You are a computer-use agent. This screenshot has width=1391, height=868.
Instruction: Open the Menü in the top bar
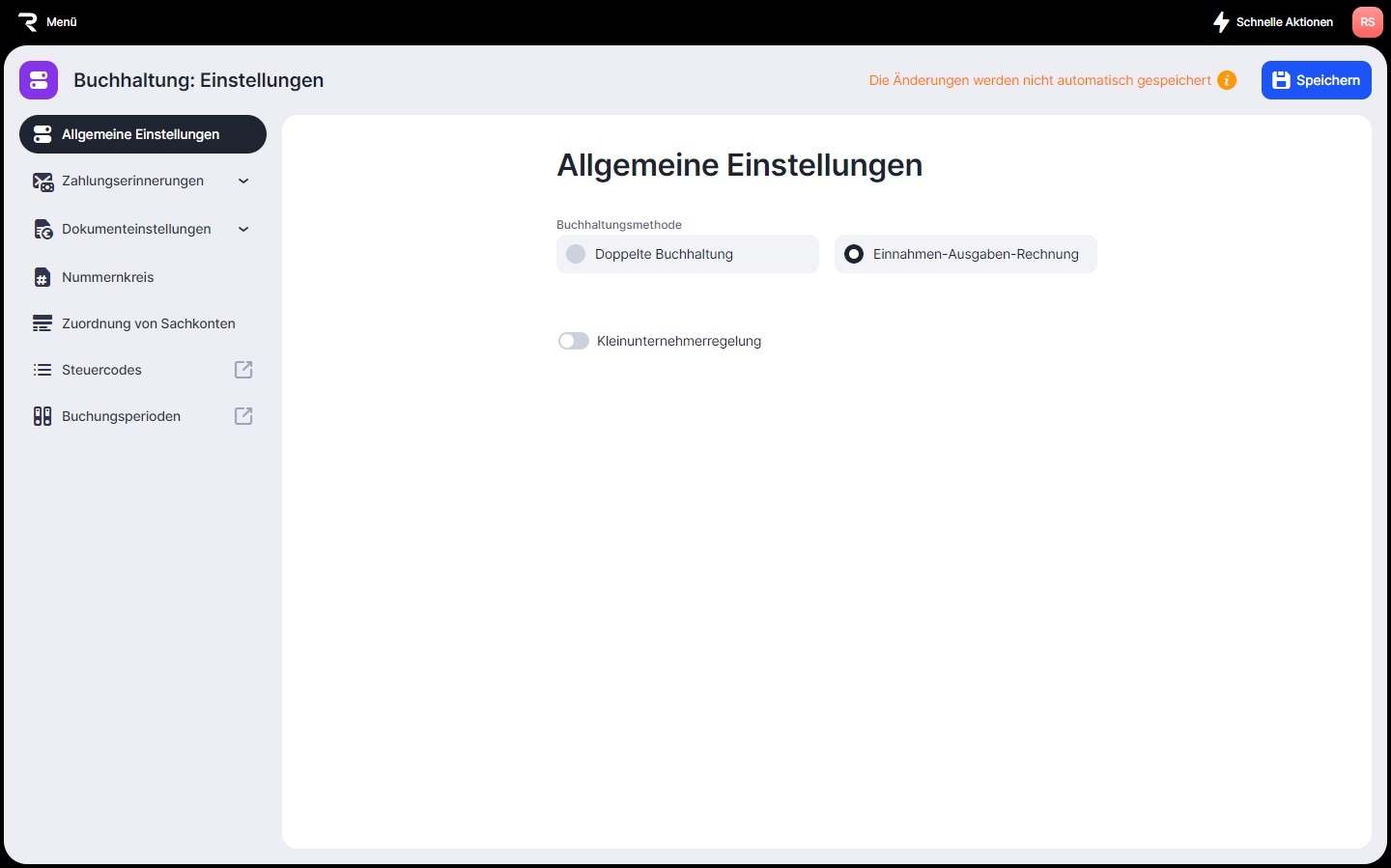pos(61,22)
